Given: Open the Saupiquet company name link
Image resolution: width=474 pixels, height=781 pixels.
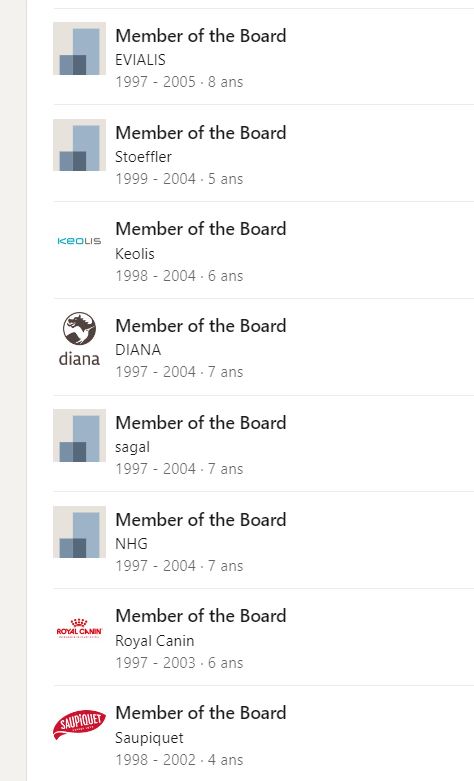Looking at the screenshot, I should tap(149, 738).
